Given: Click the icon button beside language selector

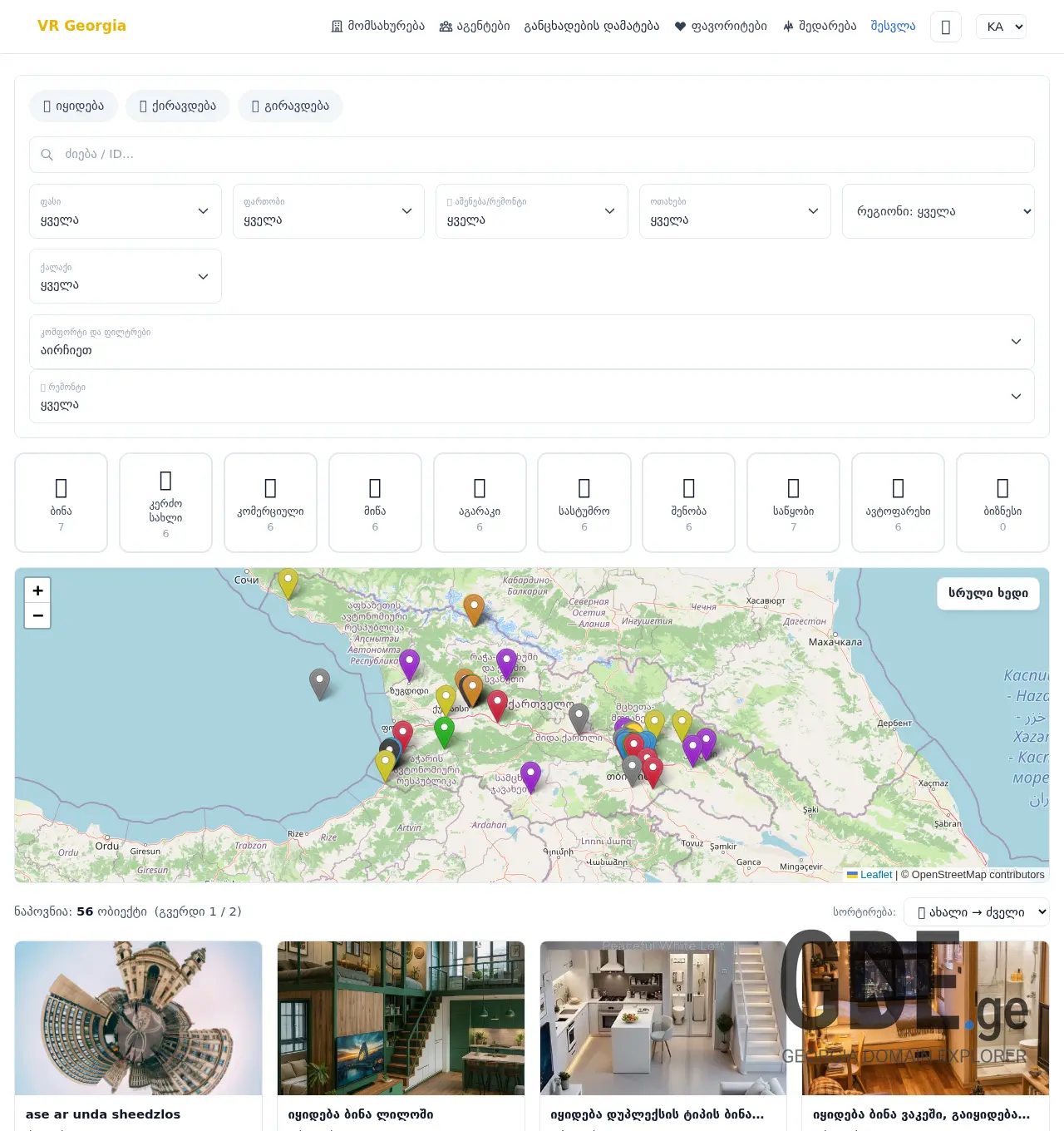Looking at the screenshot, I should pyautogui.click(x=946, y=27).
